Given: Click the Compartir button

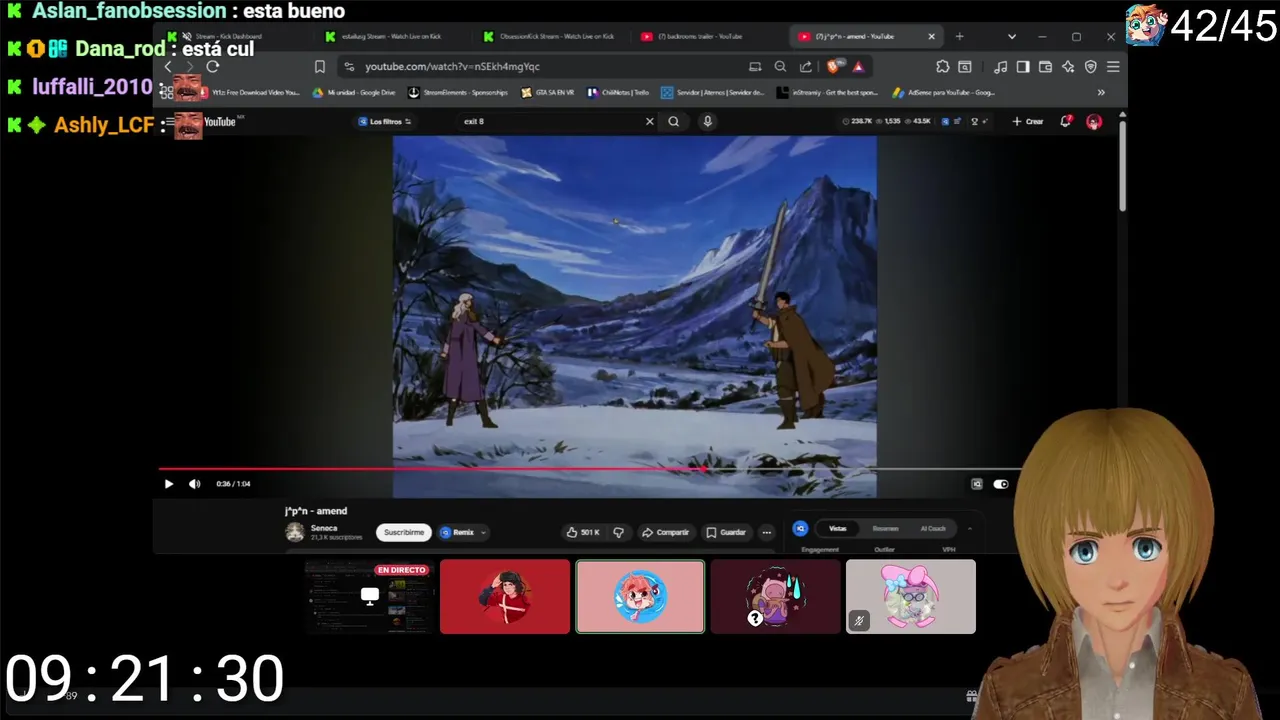Looking at the screenshot, I should coord(665,532).
